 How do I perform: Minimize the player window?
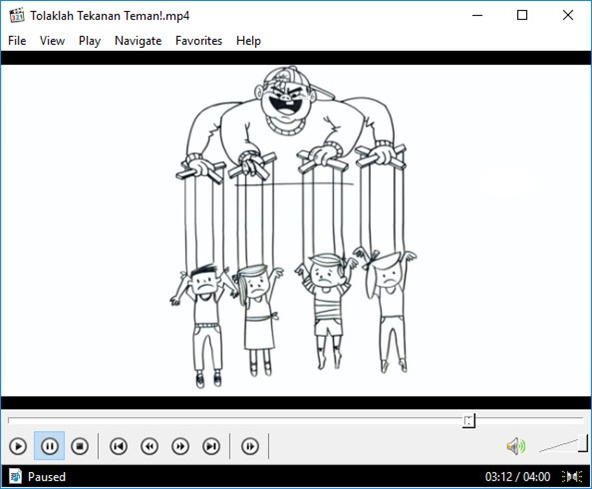(477, 15)
